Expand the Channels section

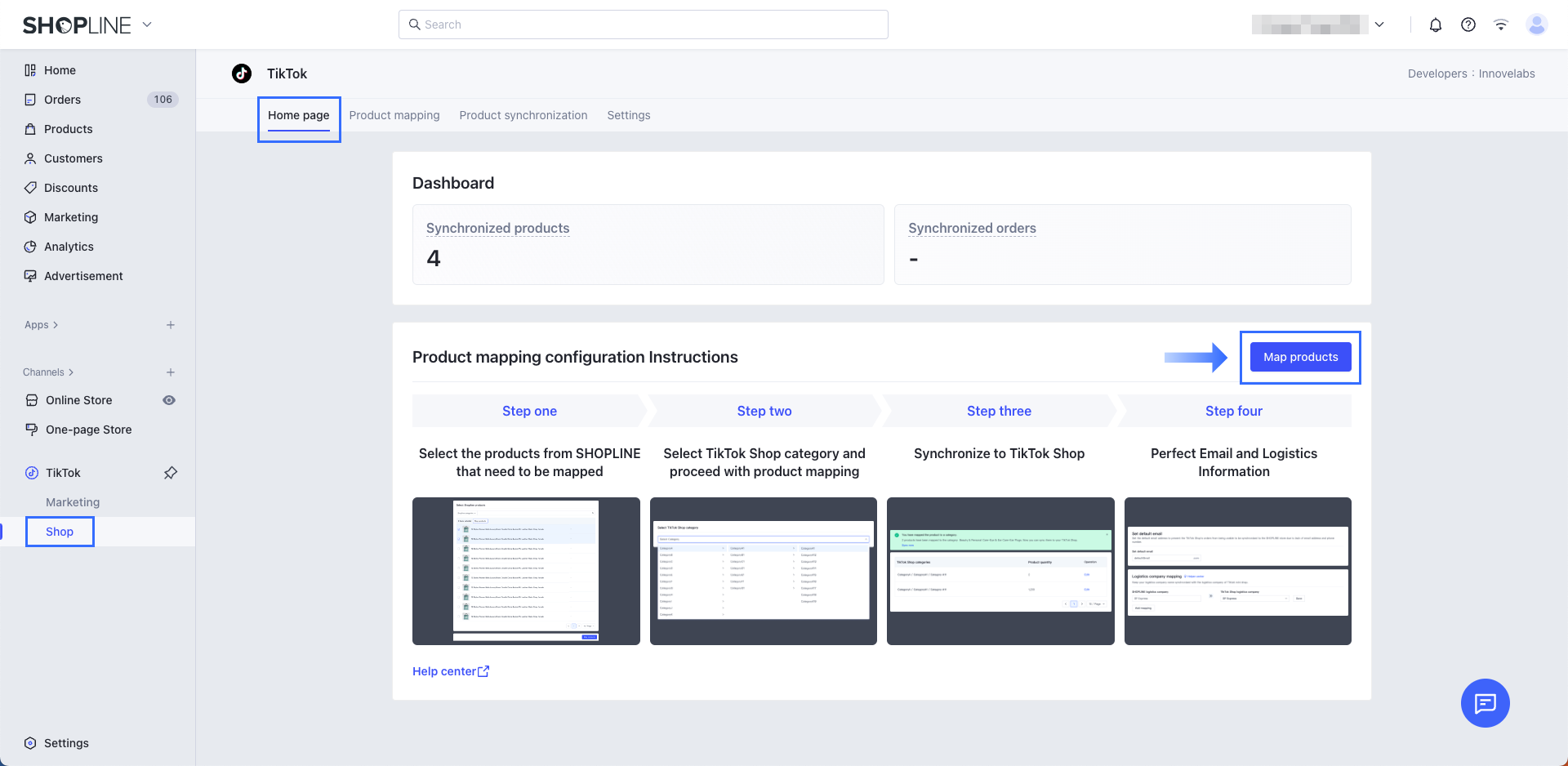[x=48, y=372]
